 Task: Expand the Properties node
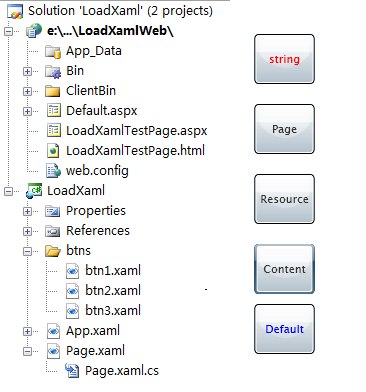click(x=27, y=211)
